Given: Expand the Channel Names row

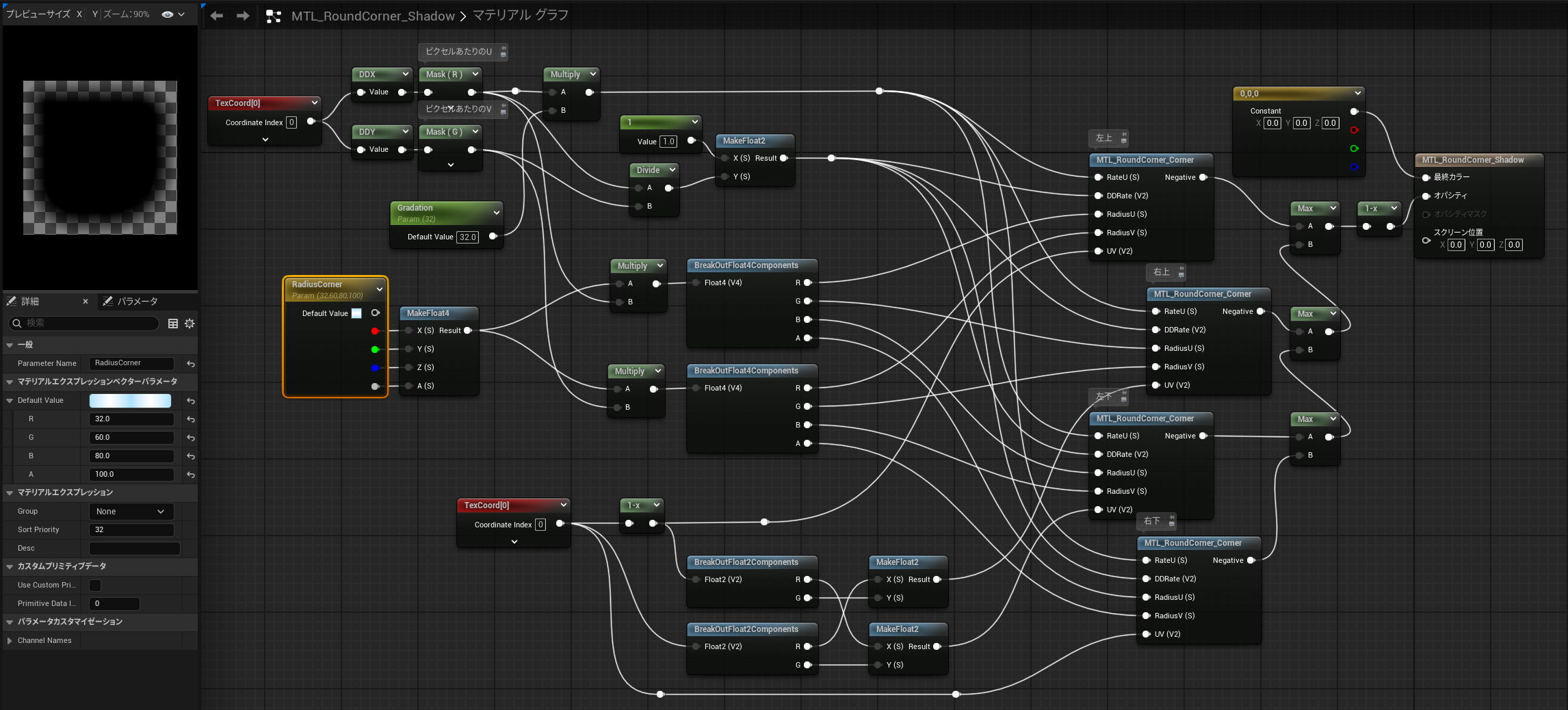Looking at the screenshot, I should tap(10, 641).
